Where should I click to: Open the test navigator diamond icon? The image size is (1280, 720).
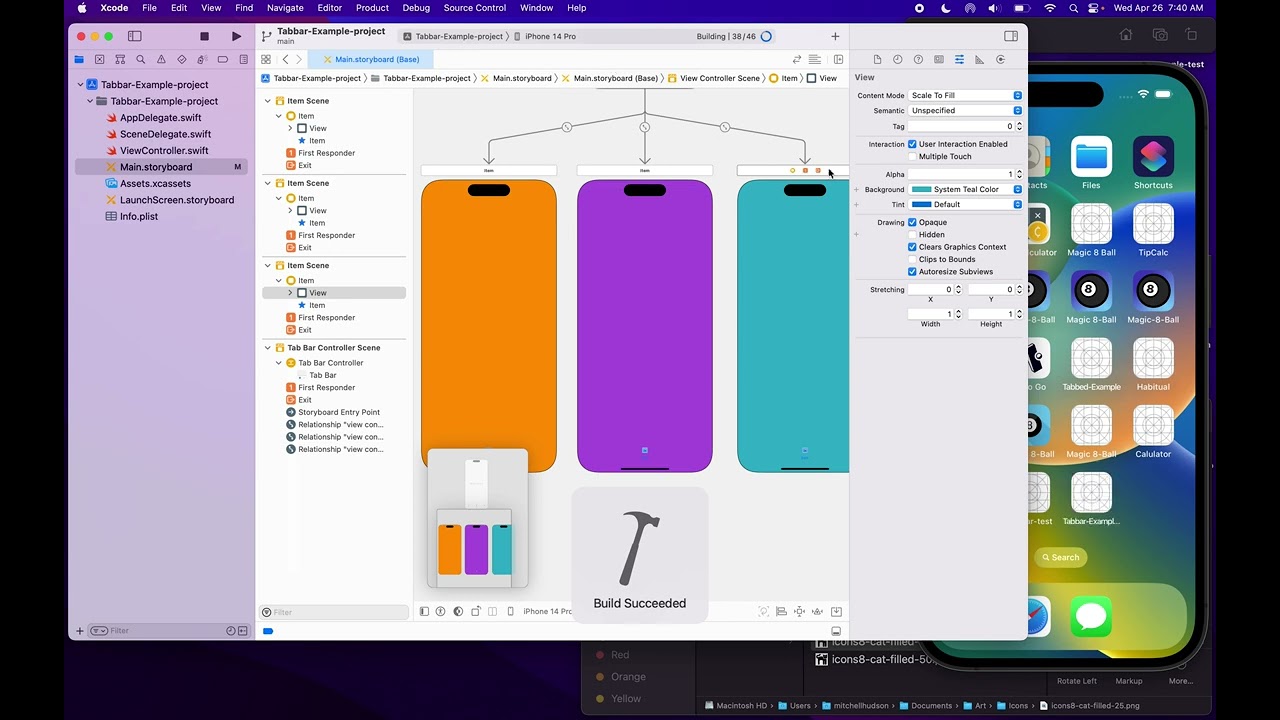[x=181, y=60]
